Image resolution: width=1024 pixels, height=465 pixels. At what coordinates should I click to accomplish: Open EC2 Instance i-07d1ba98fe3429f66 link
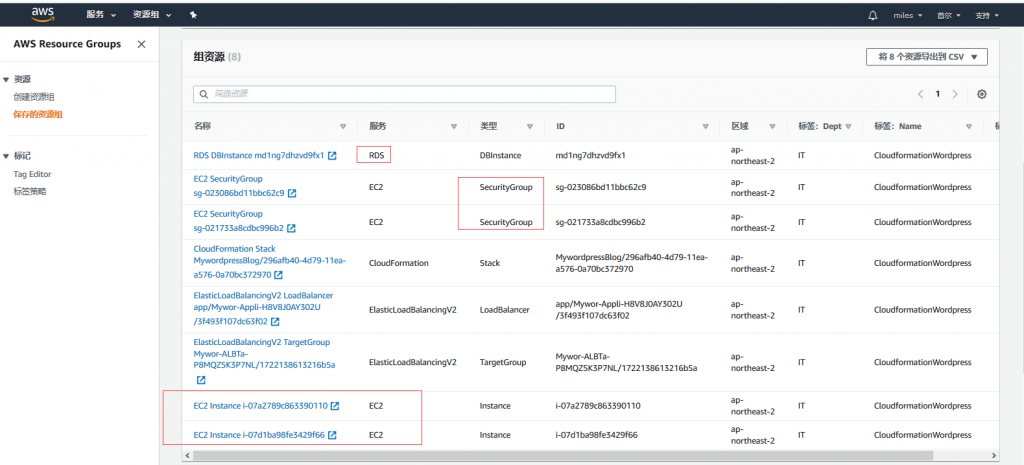point(259,435)
